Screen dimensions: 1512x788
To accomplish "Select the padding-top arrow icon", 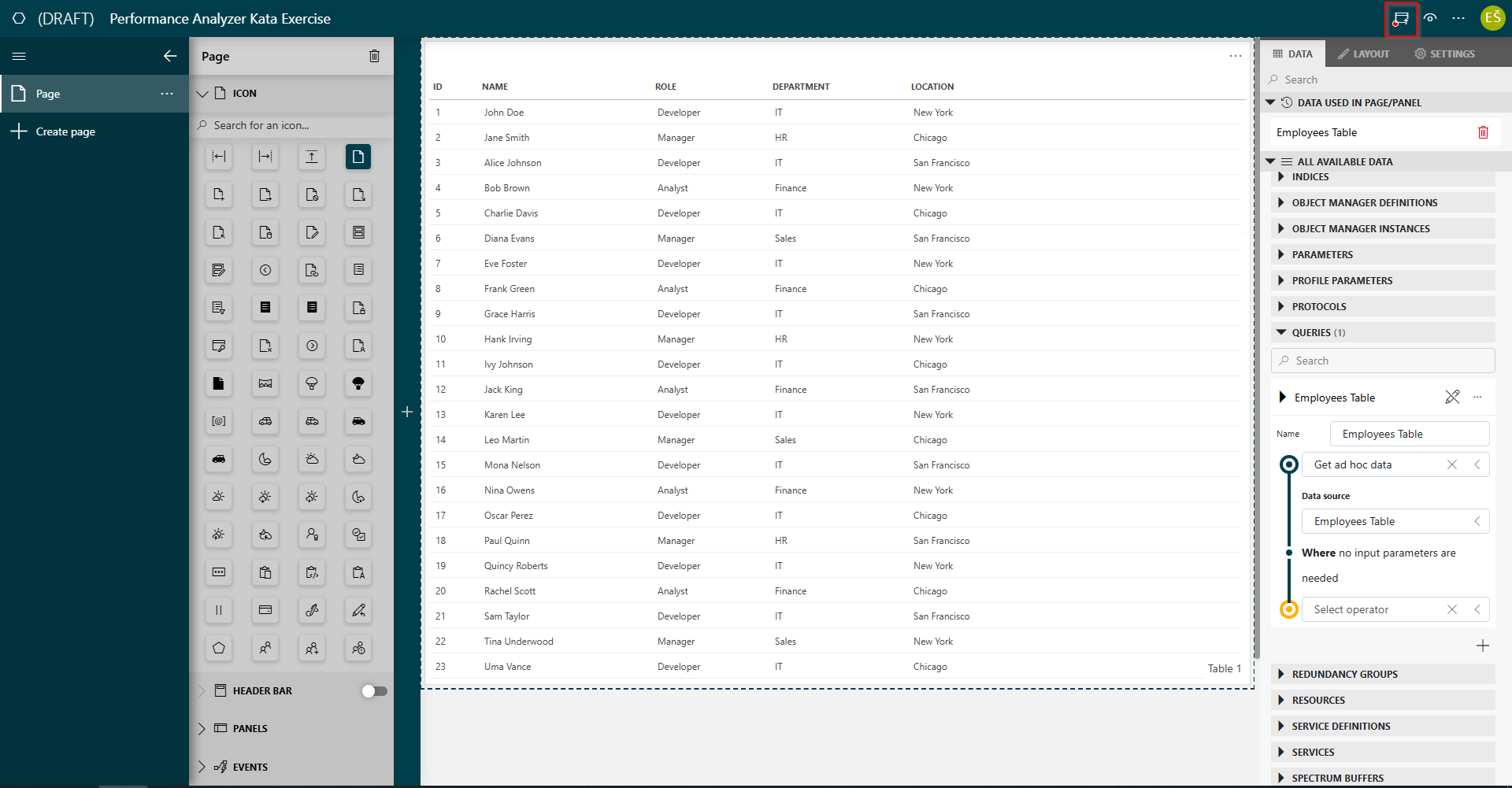I will [x=312, y=157].
